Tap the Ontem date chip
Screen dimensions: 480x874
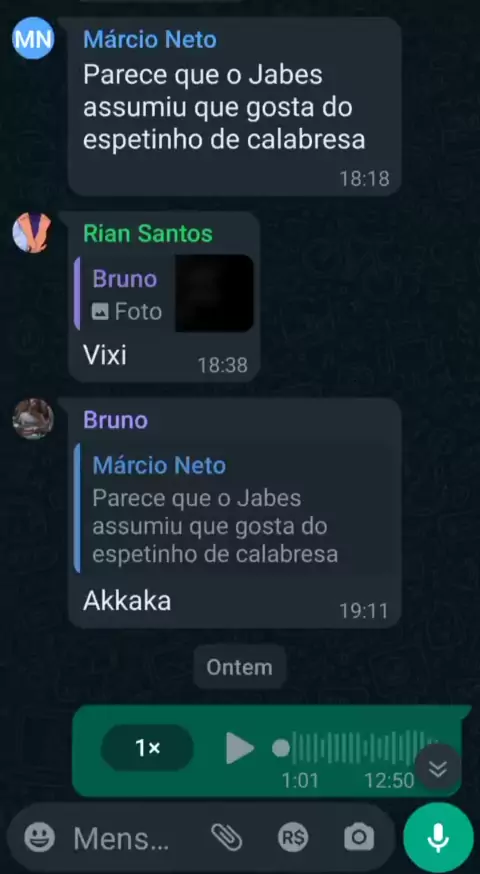pos(240,667)
